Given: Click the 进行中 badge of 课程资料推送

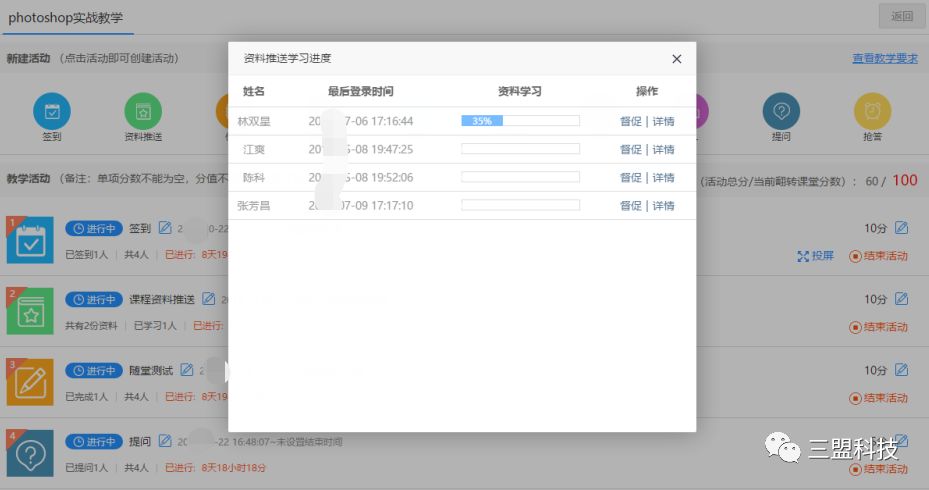Looking at the screenshot, I should pos(94,299).
